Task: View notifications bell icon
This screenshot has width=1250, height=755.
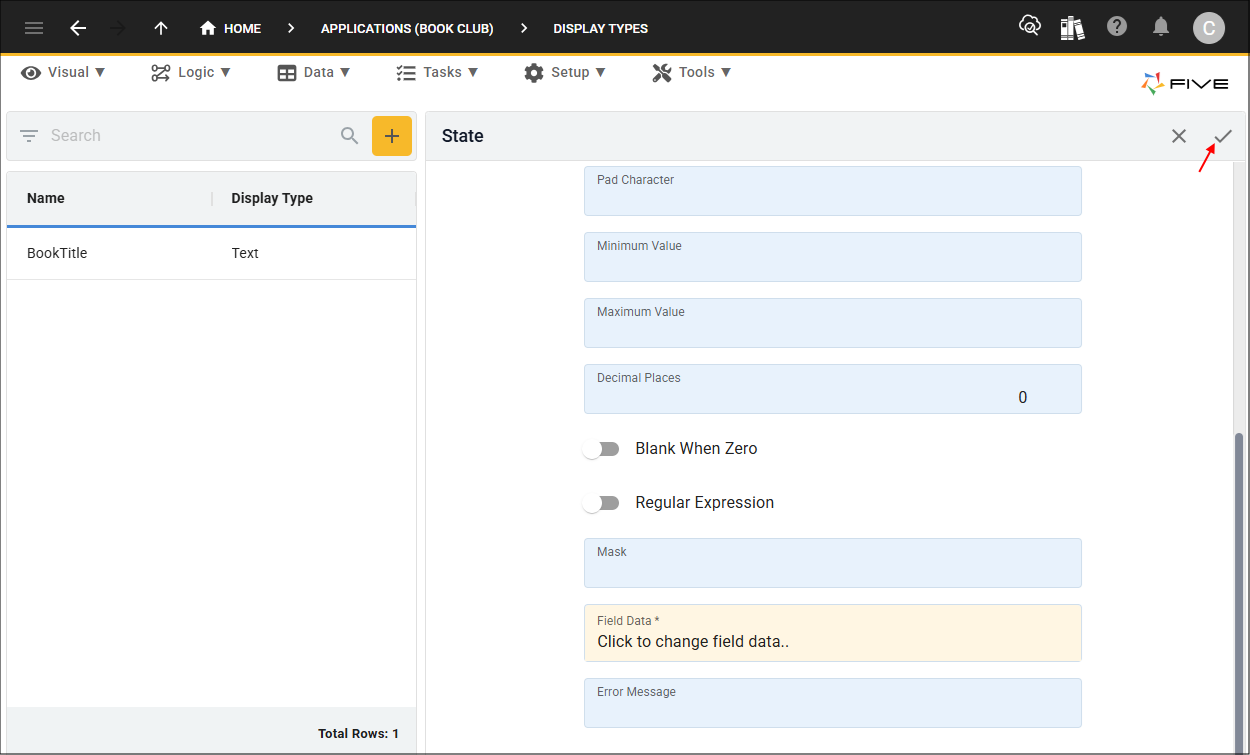Action: click(1161, 27)
